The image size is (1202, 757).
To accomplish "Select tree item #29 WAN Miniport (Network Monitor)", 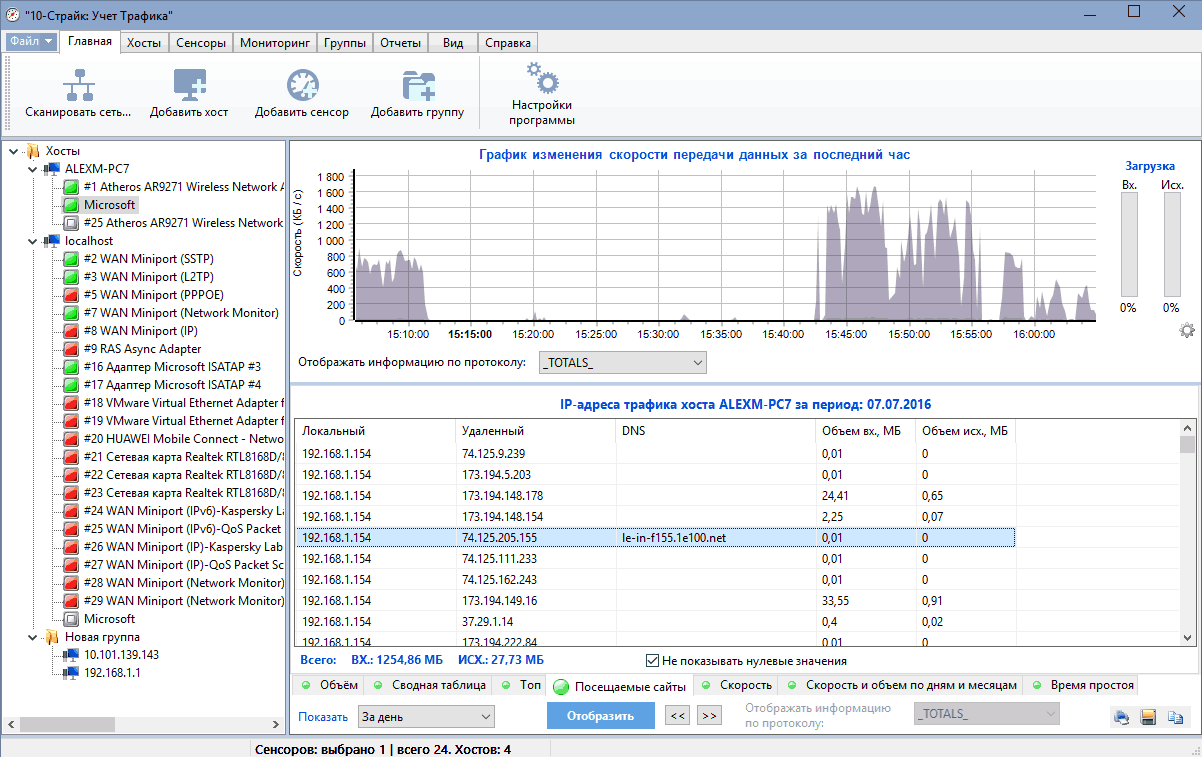I will point(183,601).
